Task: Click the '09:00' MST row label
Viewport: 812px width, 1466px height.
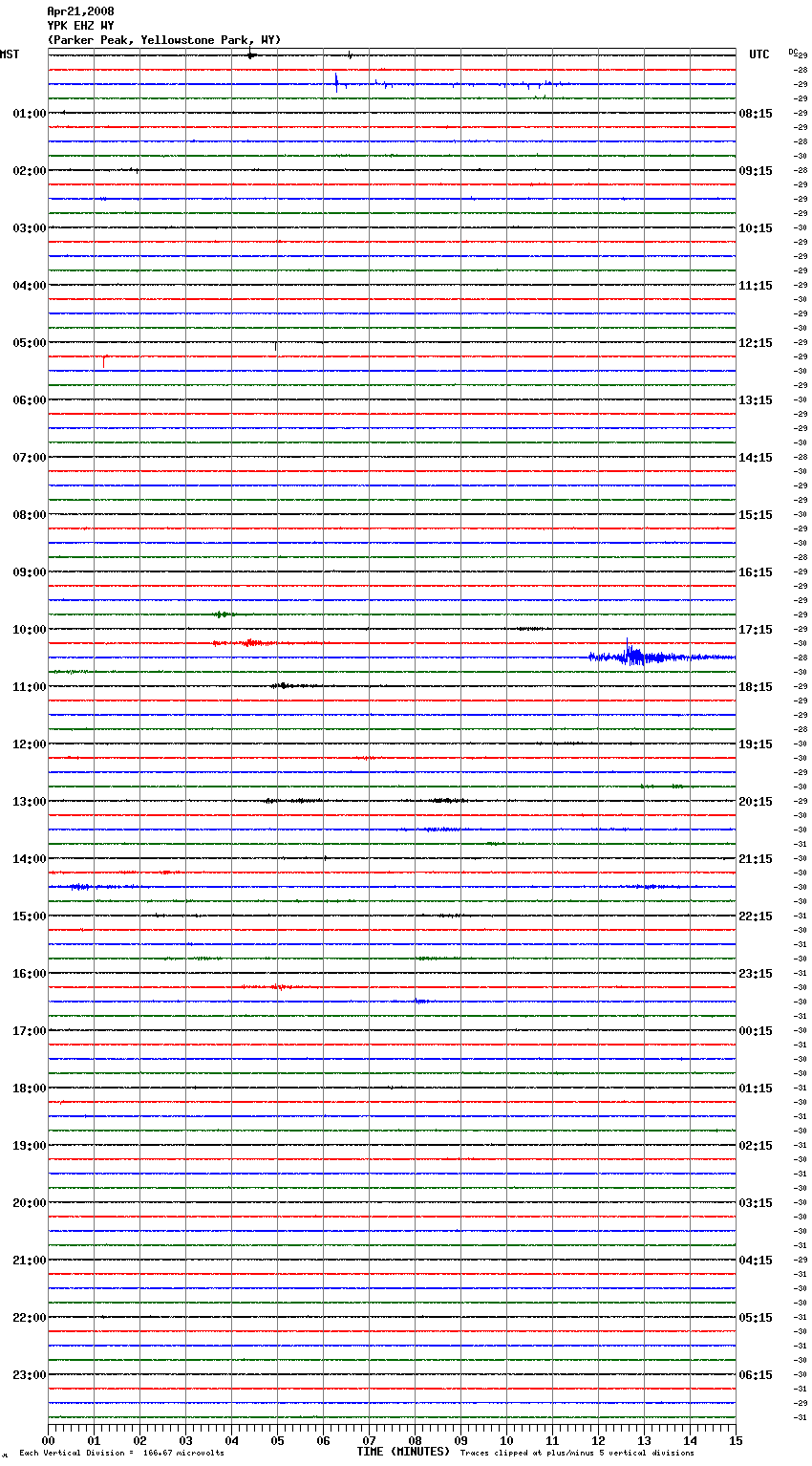Action: 30,572
